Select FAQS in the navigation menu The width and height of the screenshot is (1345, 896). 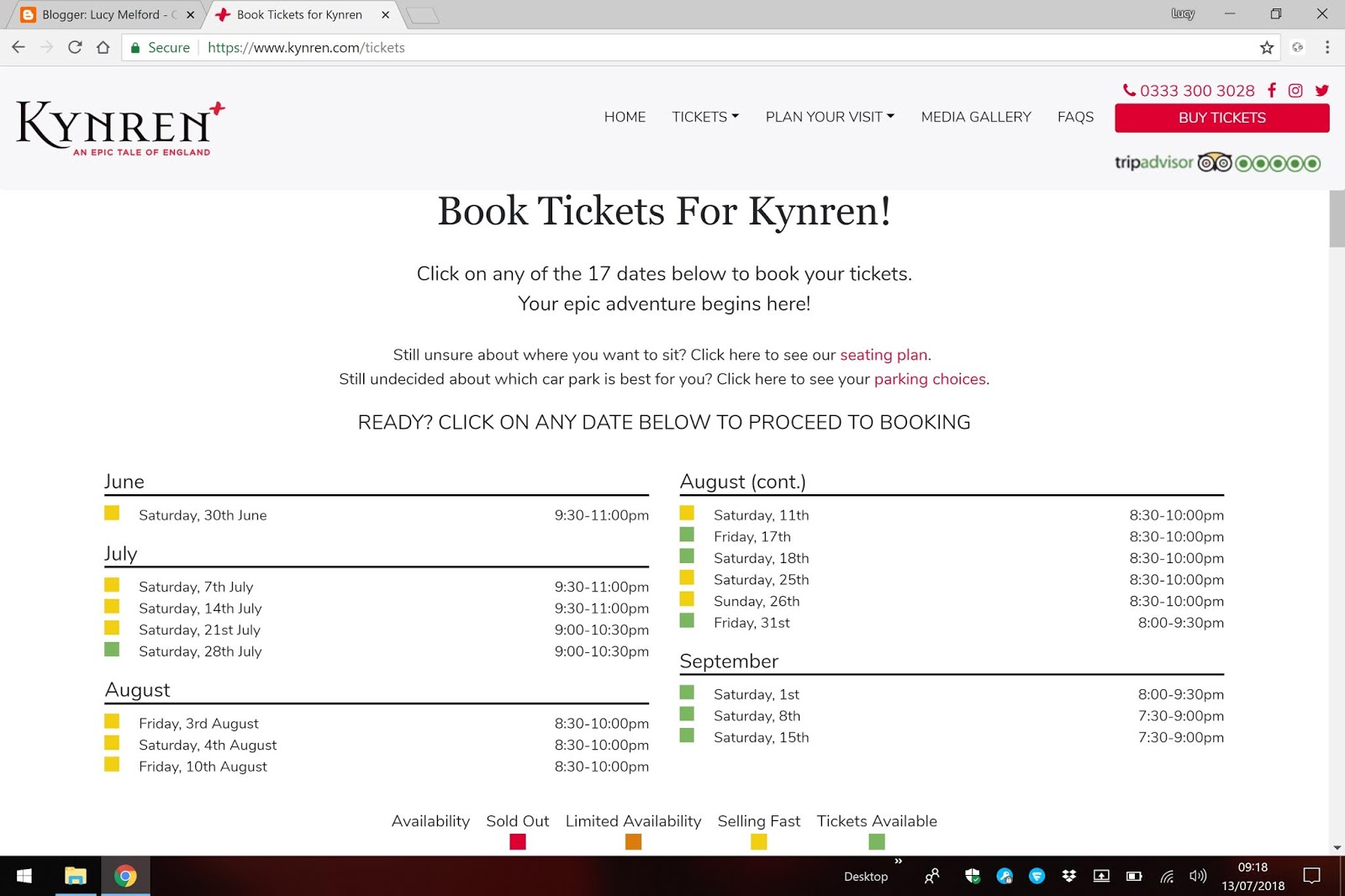point(1075,117)
